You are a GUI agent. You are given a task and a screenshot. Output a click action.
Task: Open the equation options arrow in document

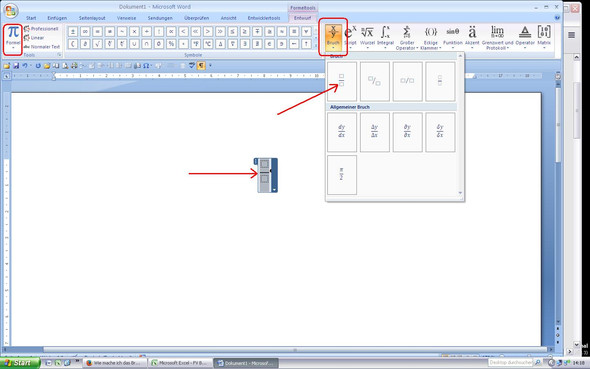(275, 189)
